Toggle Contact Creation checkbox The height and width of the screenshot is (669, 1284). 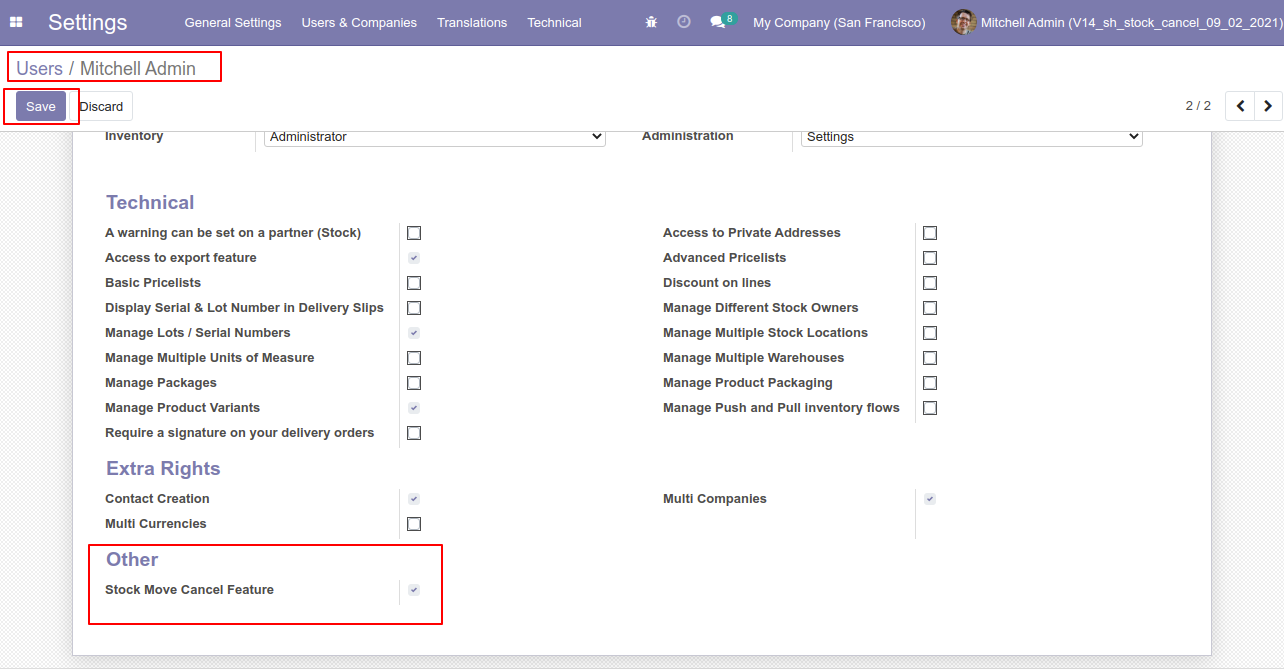pos(414,499)
